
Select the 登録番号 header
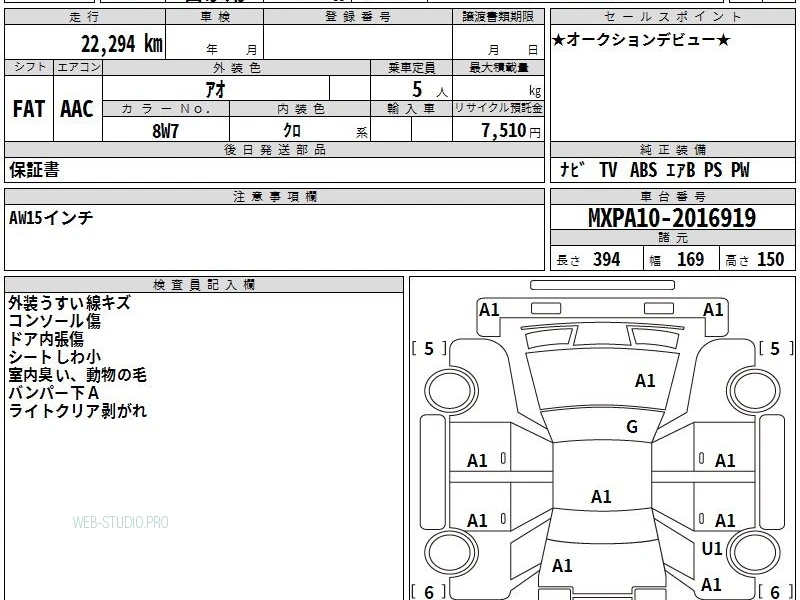[x=358, y=17]
